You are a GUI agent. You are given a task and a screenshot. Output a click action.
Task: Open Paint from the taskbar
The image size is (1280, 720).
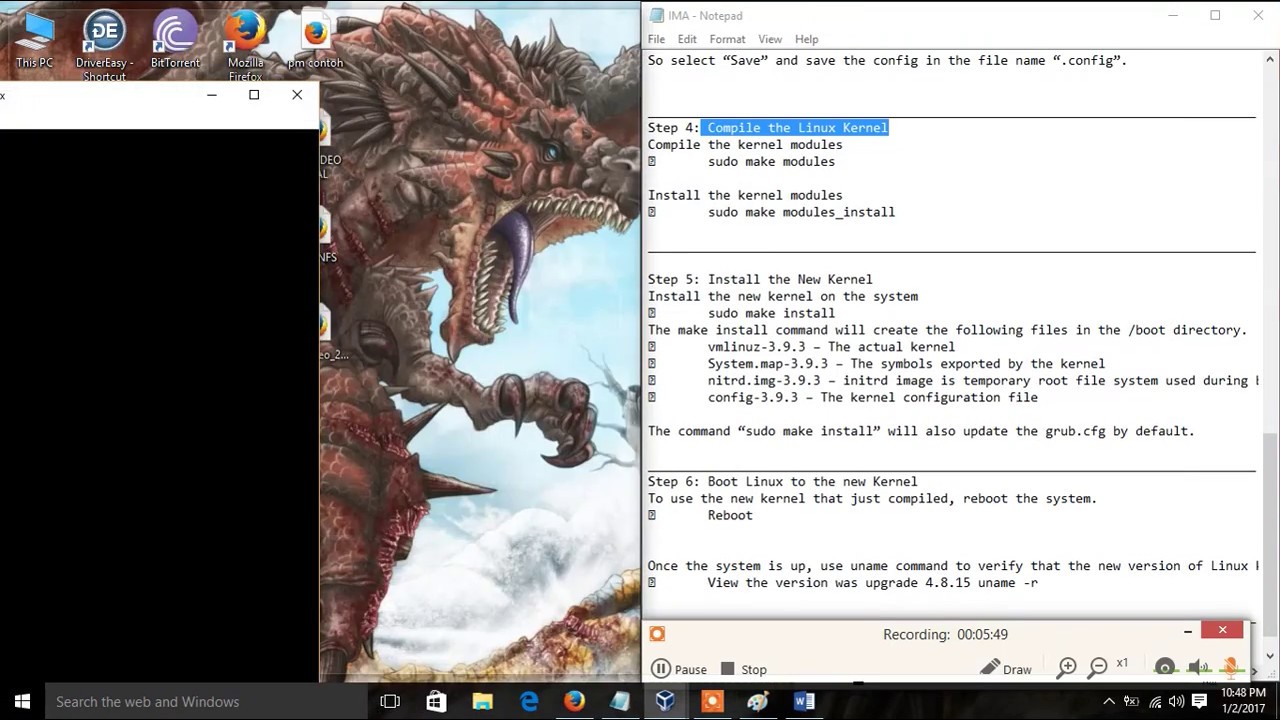[x=758, y=701]
